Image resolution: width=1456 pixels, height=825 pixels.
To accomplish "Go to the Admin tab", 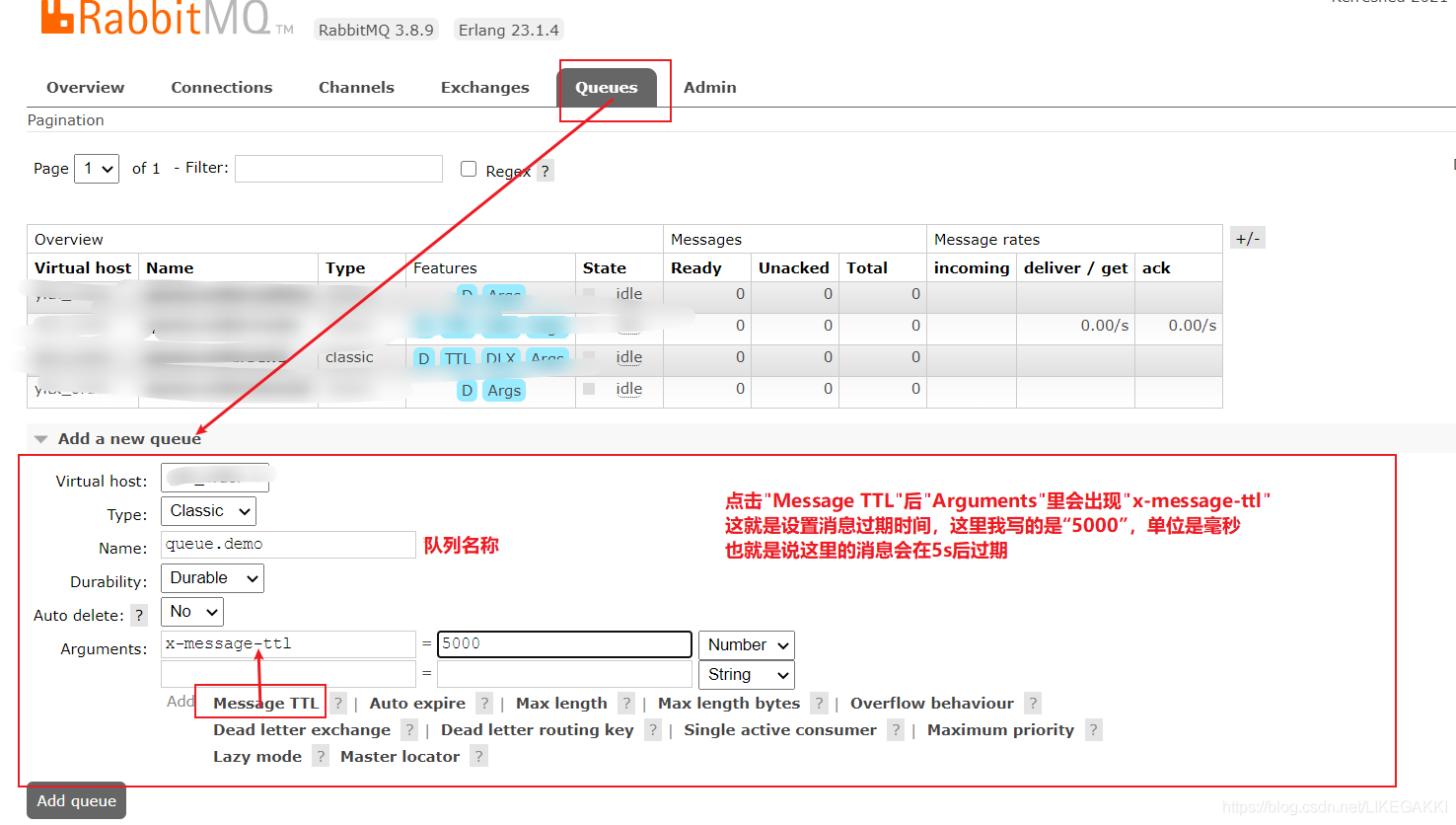I will coord(710,87).
